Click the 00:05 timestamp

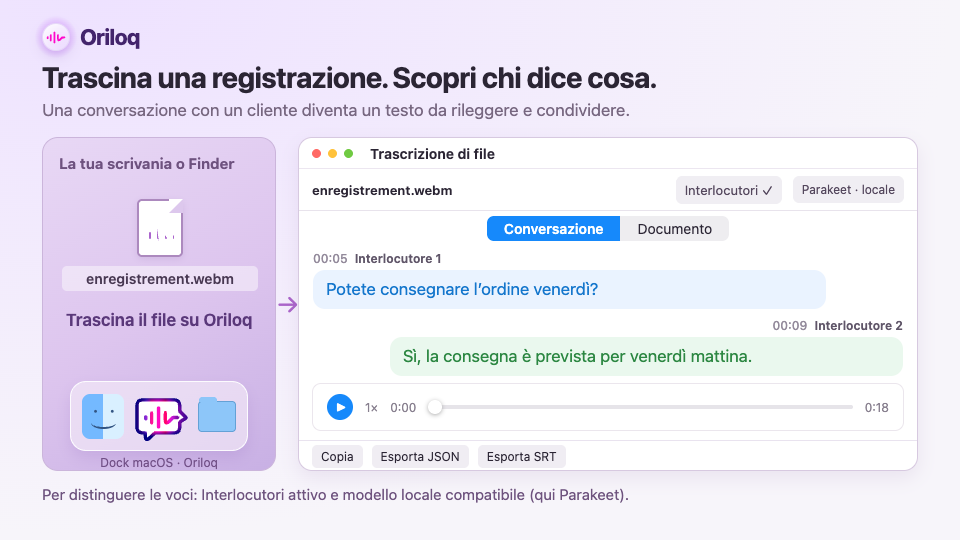[x=330, y=259]
